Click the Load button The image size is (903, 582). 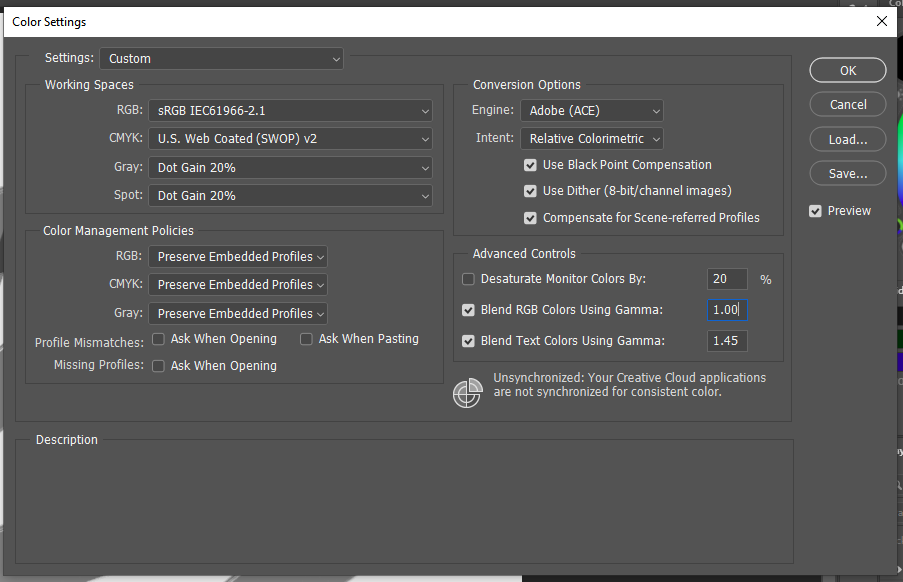tap(847, 138)
